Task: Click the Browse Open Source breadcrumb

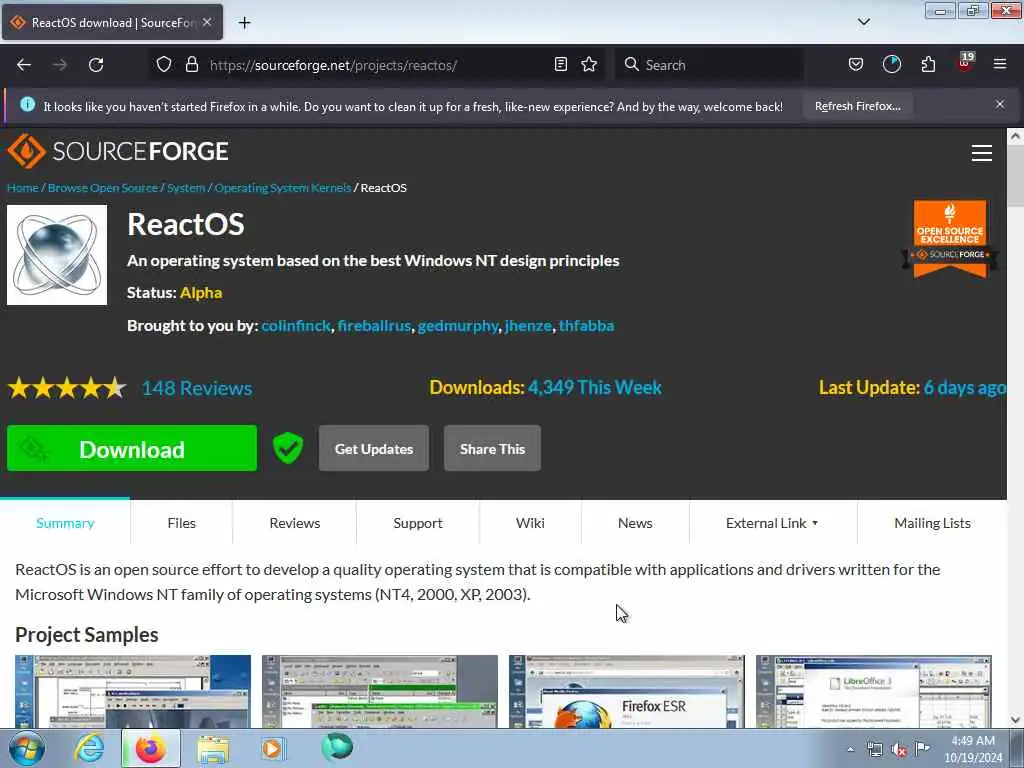Action: pos(103,187)
